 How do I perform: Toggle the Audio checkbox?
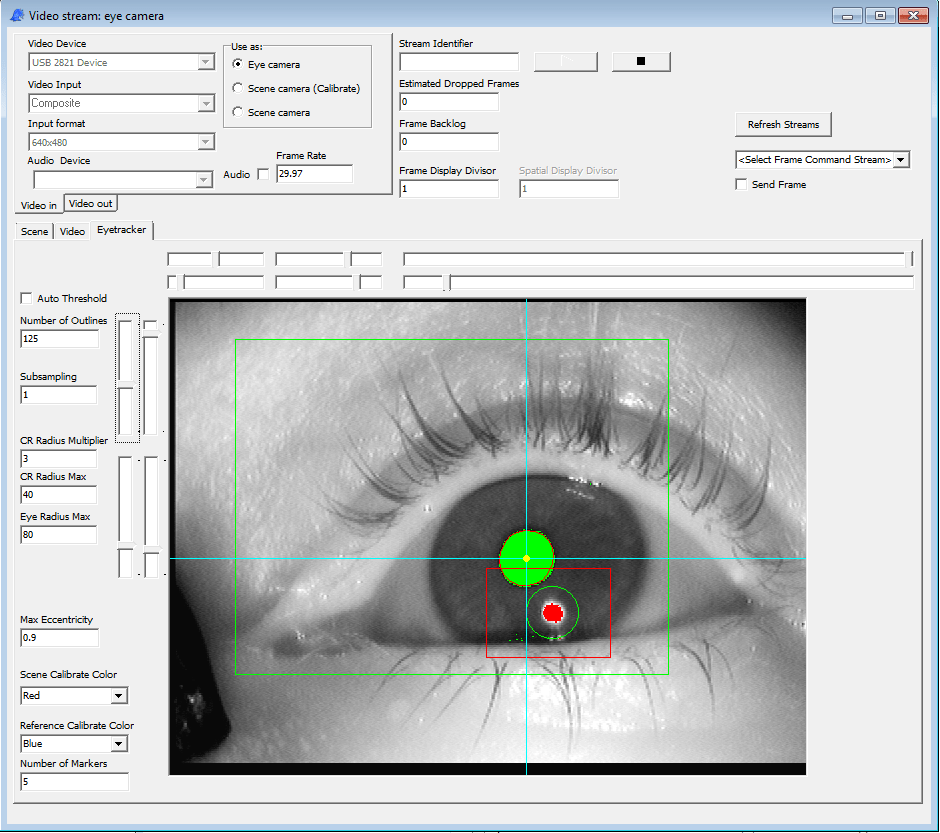pos(263,174)
